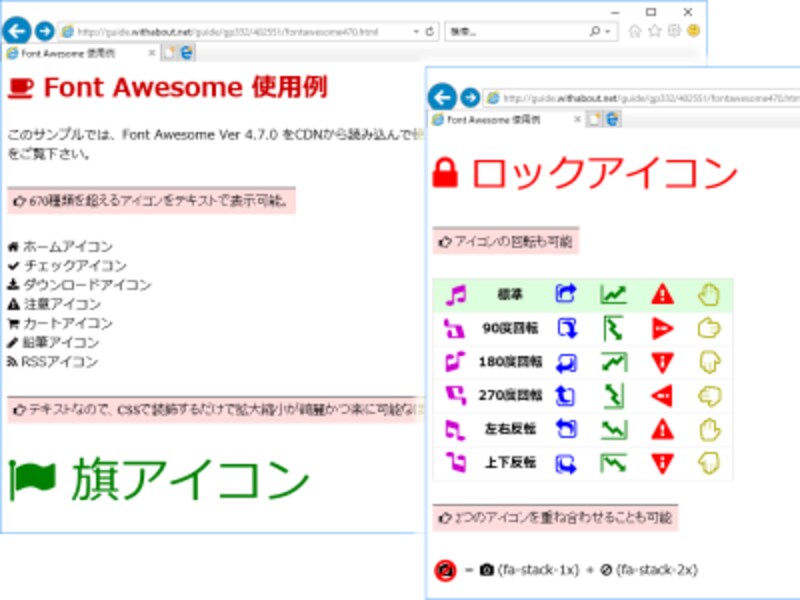Viewport: 800px width, 600px height.
Task: Open Favorites star icon in rear window toolbar
Action: pos(655,32)
